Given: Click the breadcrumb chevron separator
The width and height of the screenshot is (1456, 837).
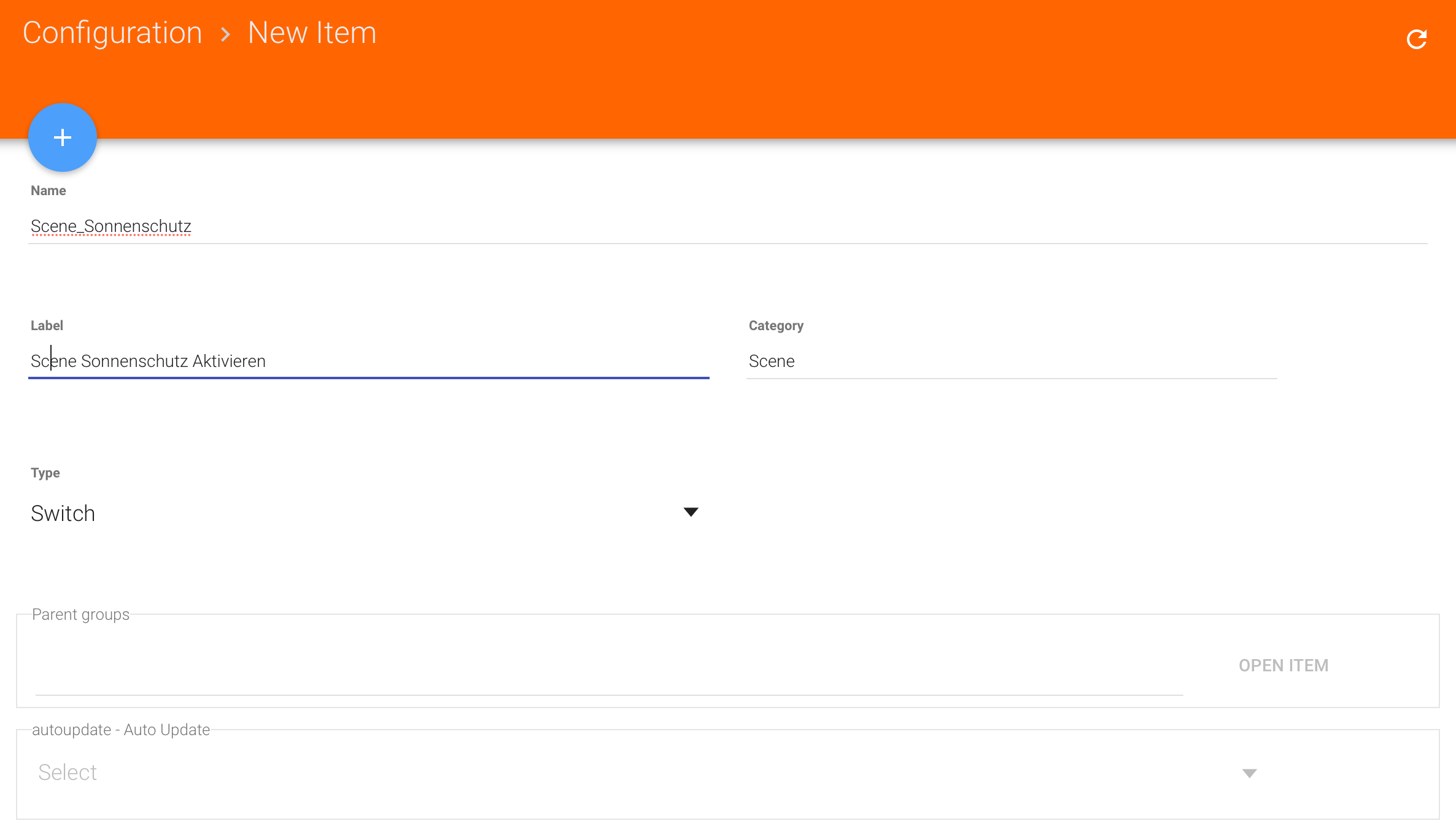Looking at the screenshot, I should [225, 34].
